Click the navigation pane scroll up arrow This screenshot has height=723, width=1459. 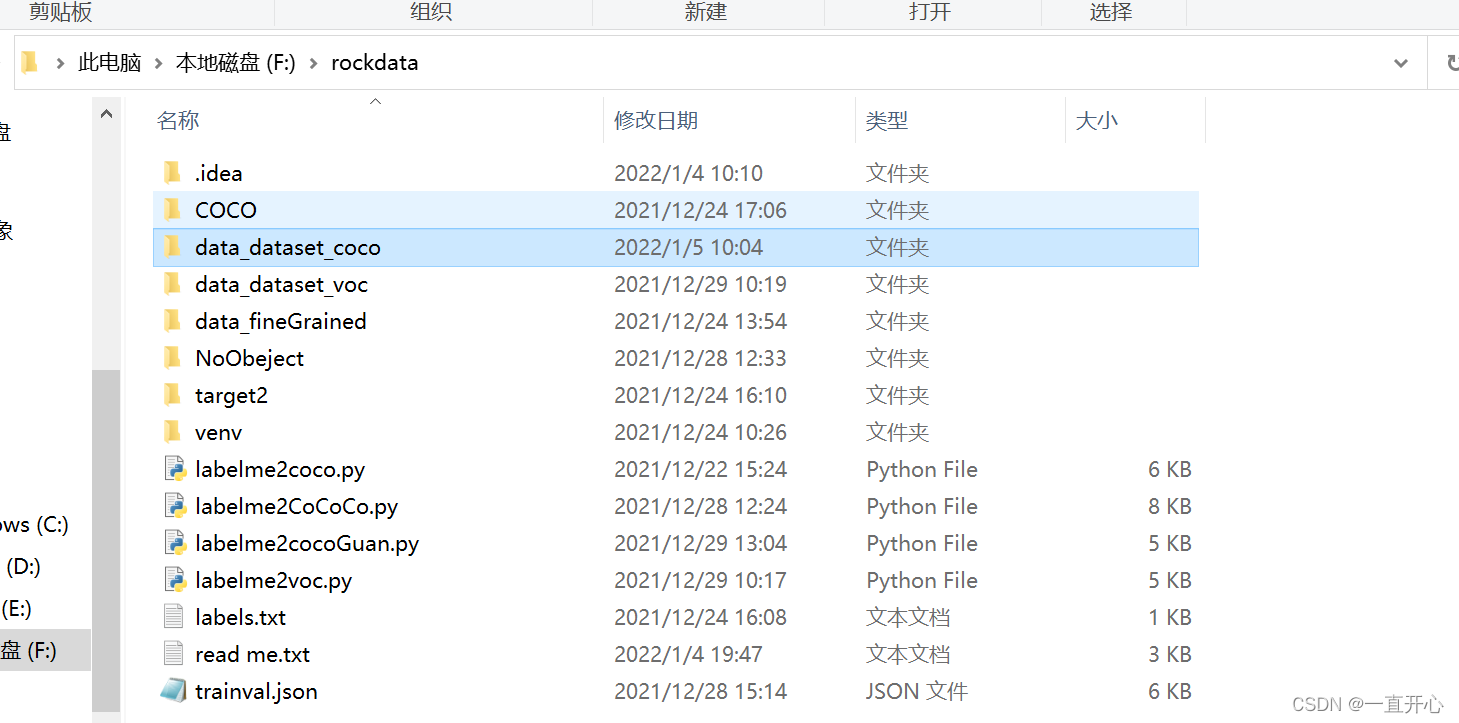point(106,114)
